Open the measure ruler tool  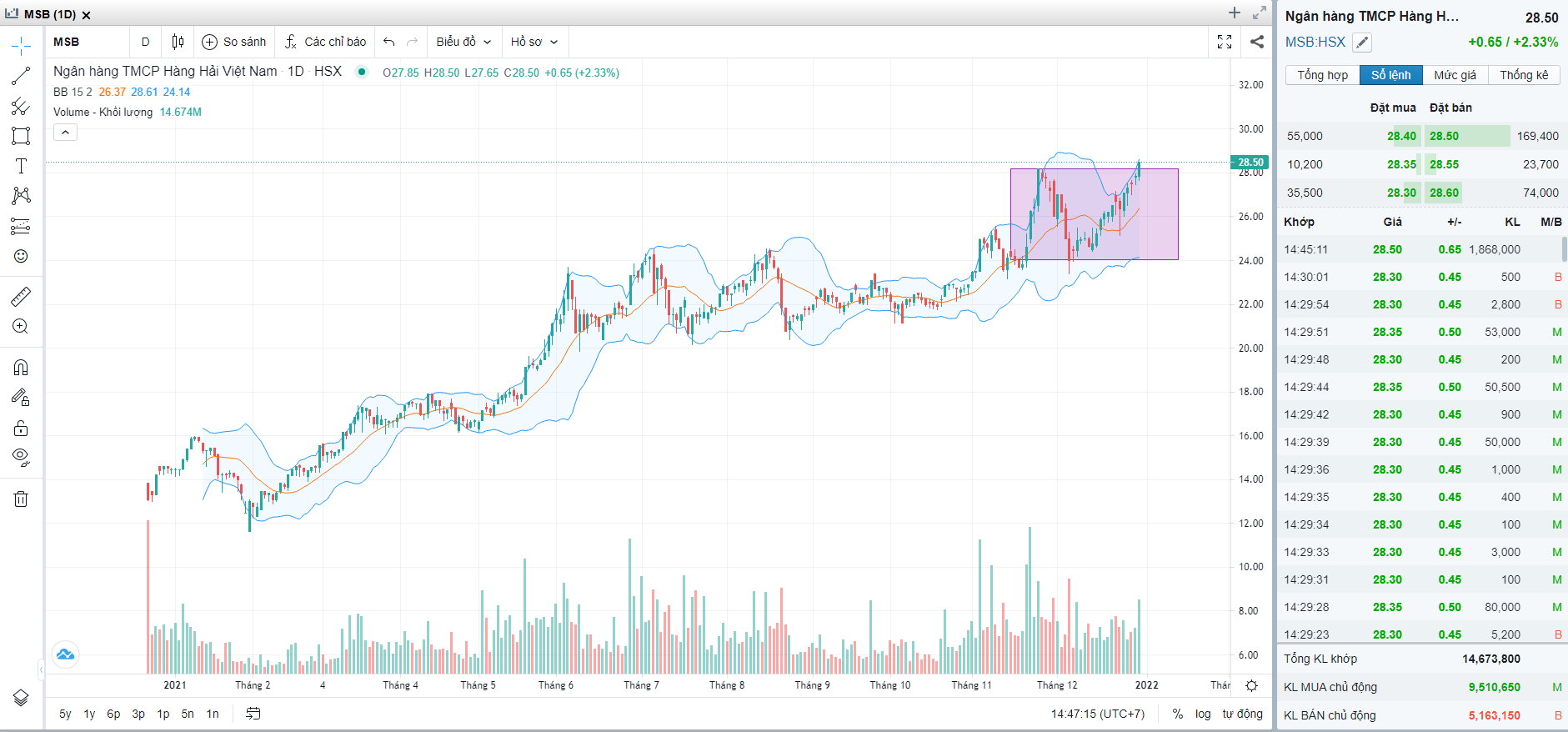21,296
